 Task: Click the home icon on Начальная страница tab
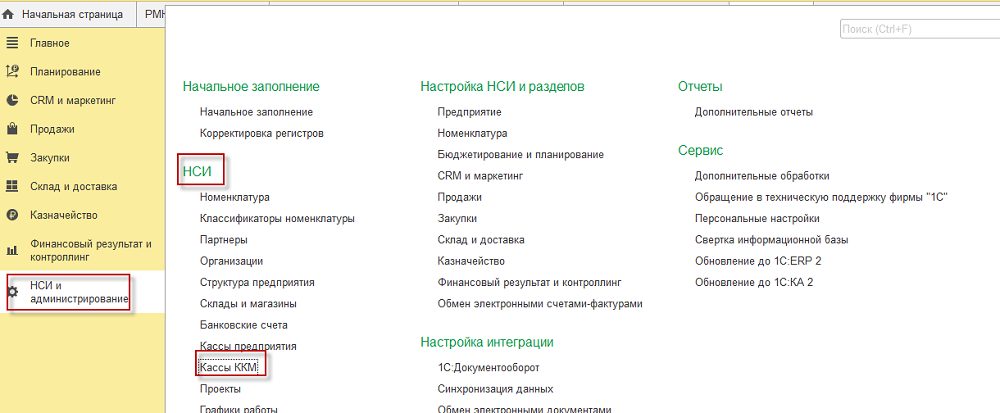pos(9,14)
